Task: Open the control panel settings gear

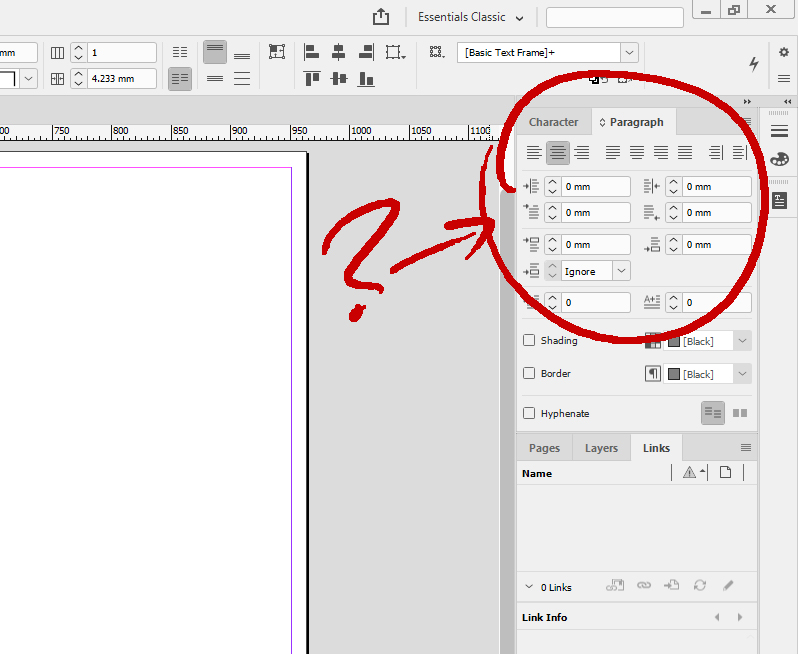Action: point(784,52)
